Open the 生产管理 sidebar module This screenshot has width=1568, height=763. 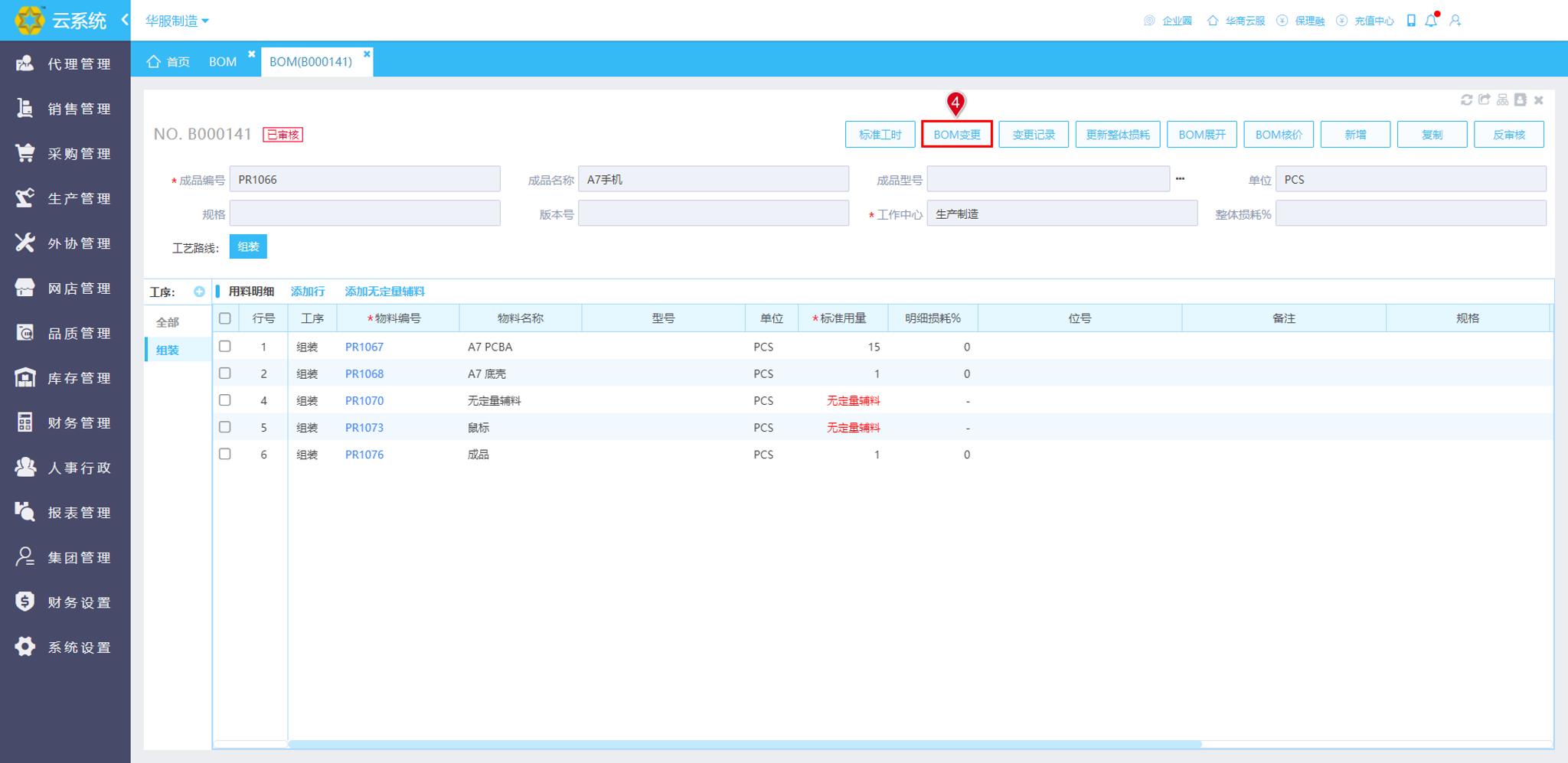(x=65, y=198)
